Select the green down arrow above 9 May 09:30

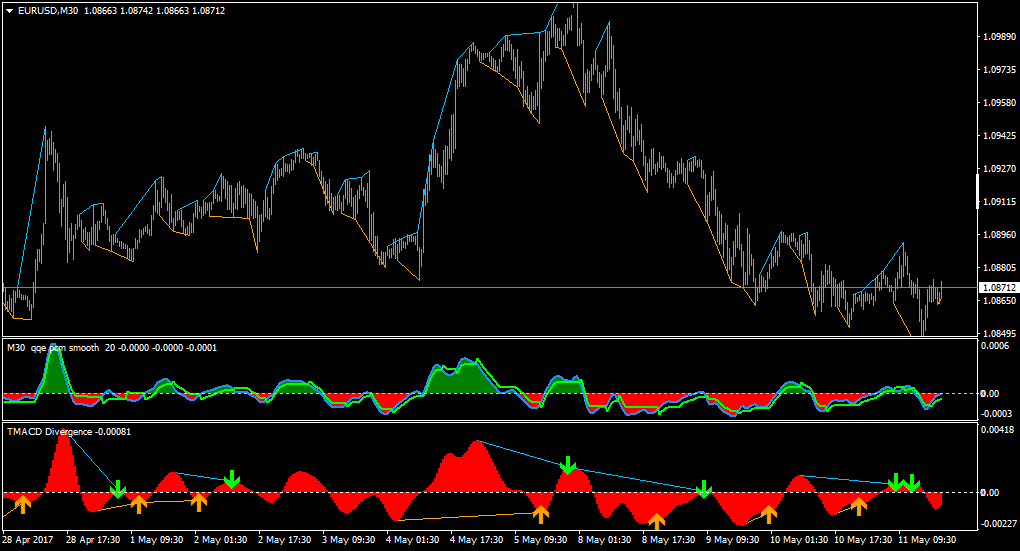coord(703,489)
